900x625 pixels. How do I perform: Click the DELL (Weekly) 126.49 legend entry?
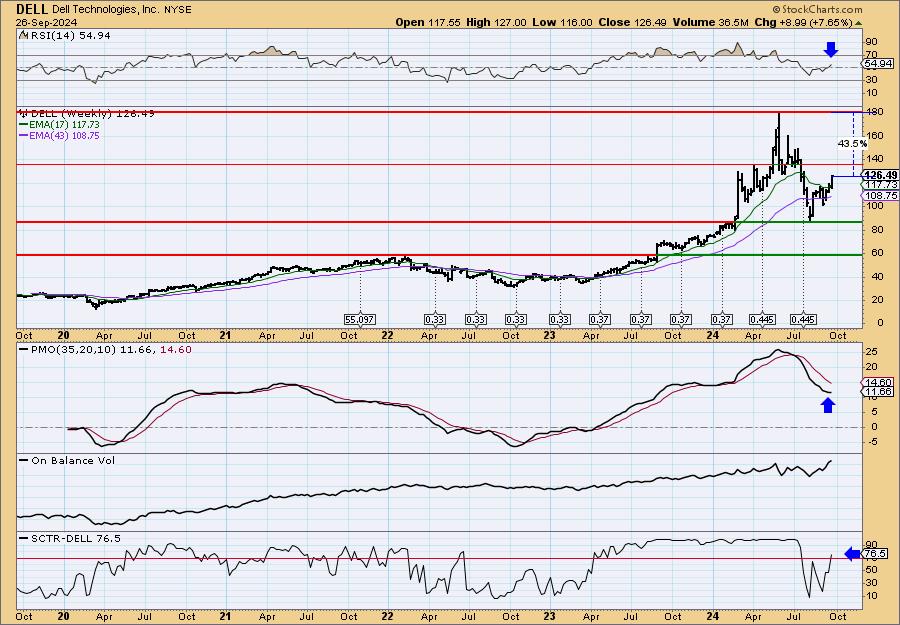point(92,114)
